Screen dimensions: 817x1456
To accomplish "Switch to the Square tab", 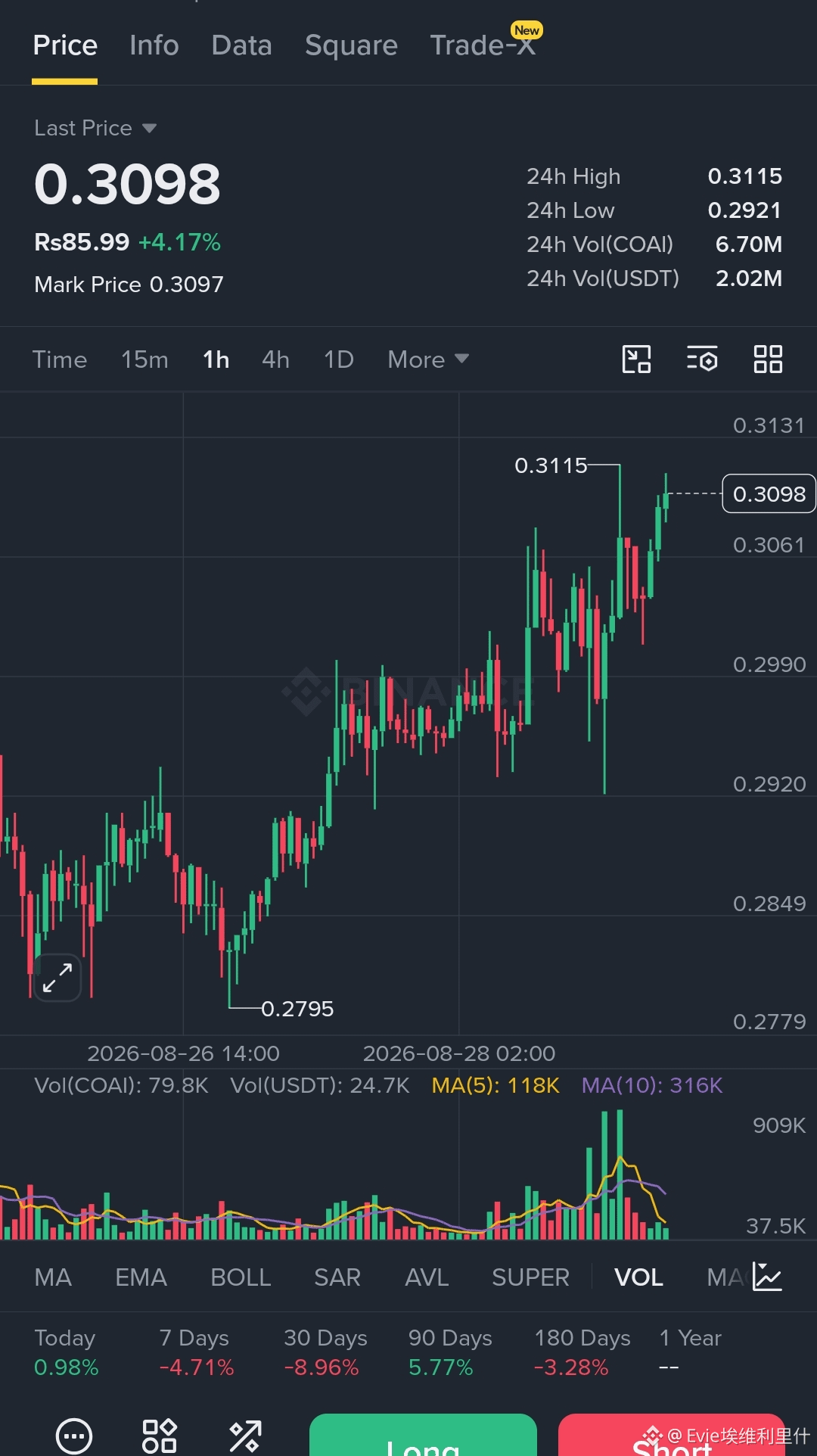I will point(351,45).
